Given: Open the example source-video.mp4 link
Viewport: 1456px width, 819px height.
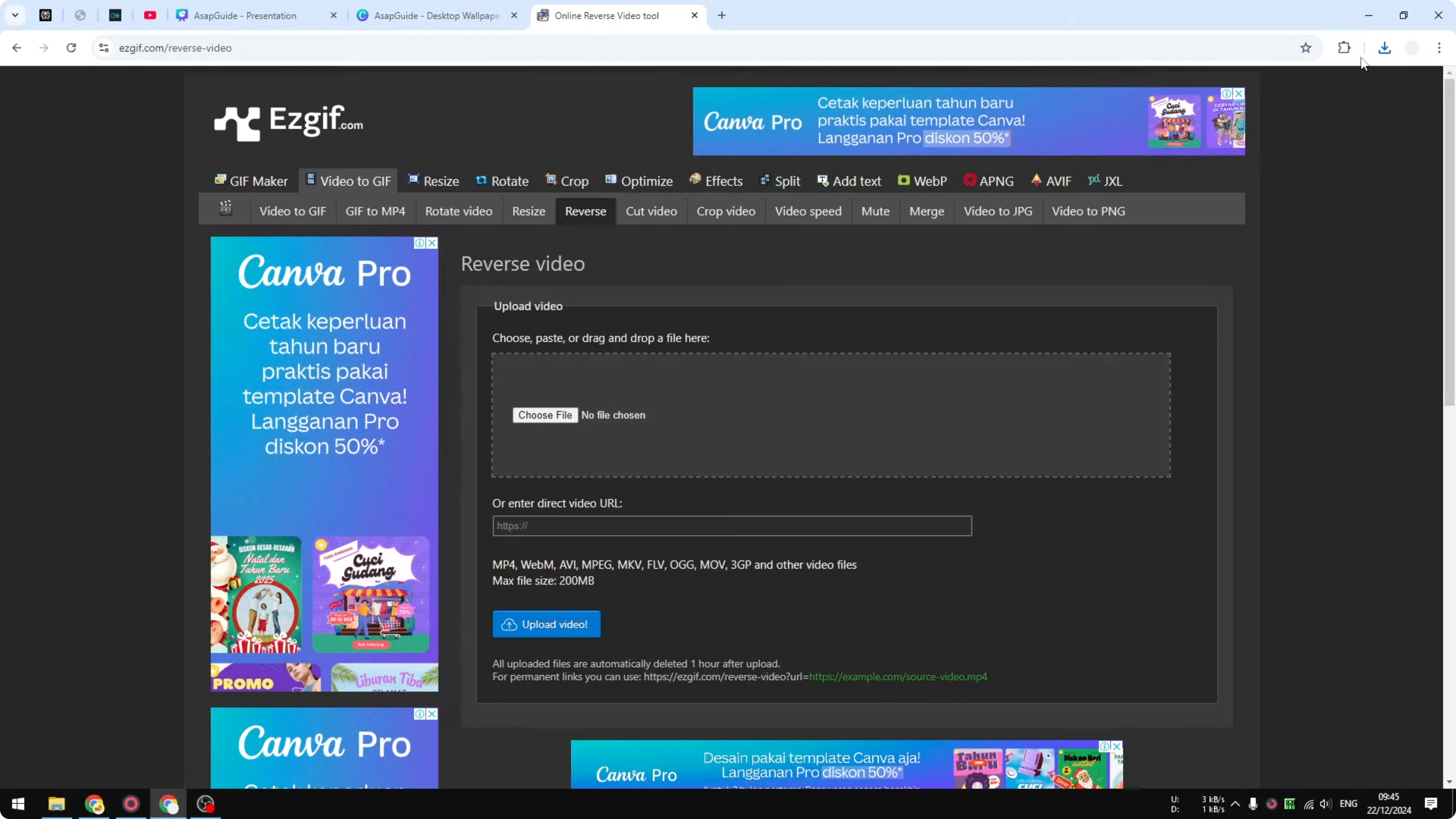Looking at the screenshot, I should pos(898,677).
